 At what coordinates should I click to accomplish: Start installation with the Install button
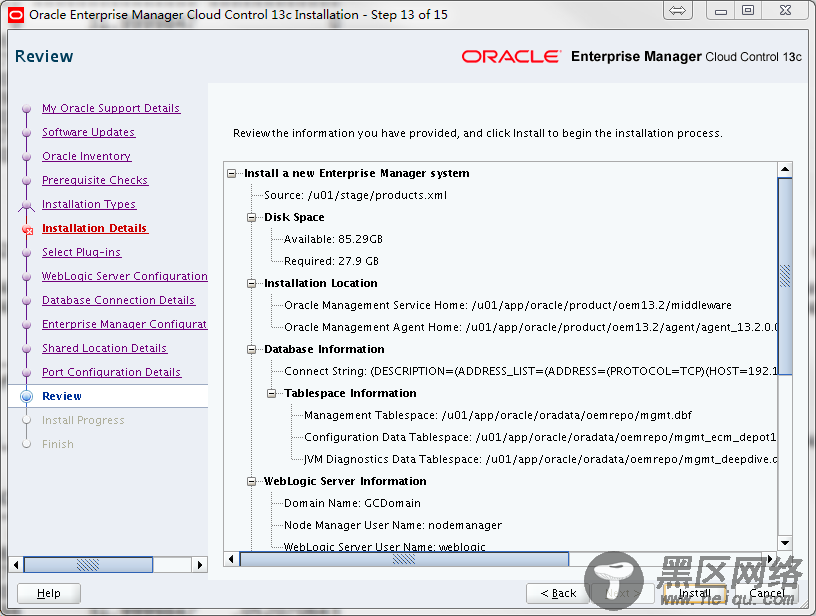click(x=694, y=593)
